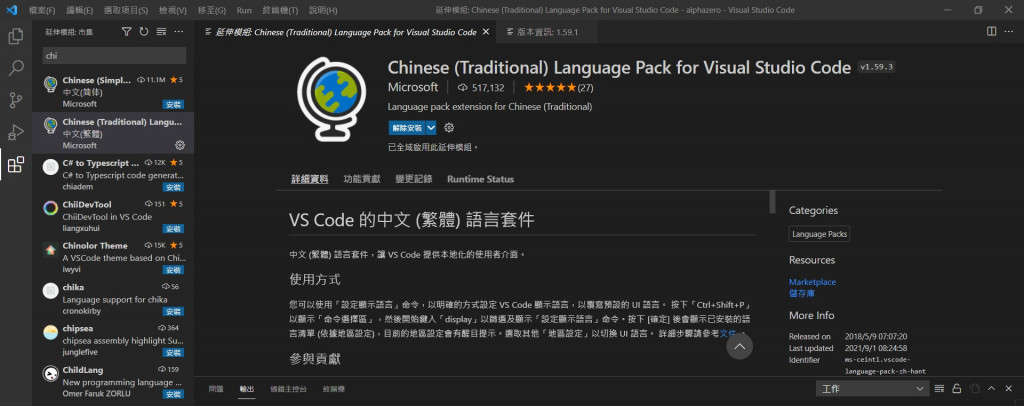
Task: Close the bottom output panel
Action: click(1009, 388)
